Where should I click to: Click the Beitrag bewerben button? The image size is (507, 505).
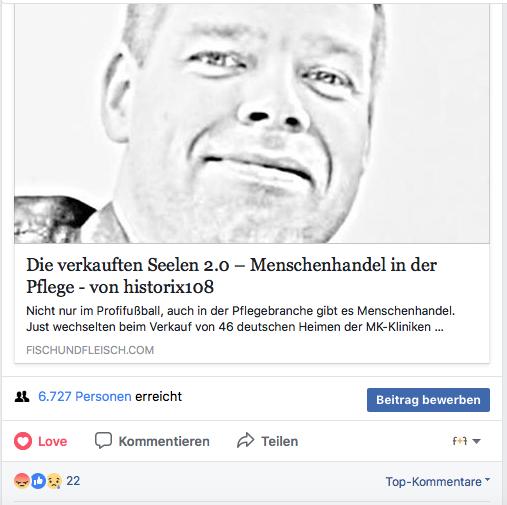click(428, 400)
